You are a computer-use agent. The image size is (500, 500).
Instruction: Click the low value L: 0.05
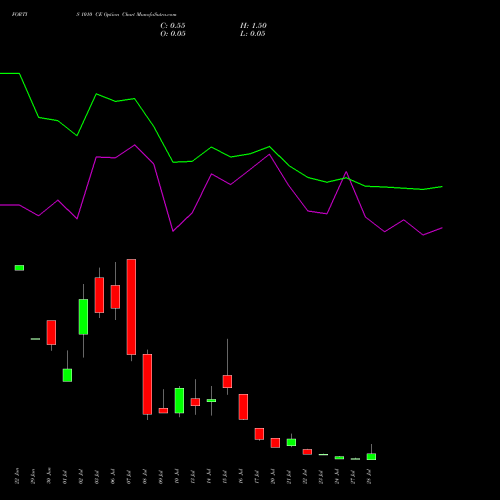[x=253, y=34]
